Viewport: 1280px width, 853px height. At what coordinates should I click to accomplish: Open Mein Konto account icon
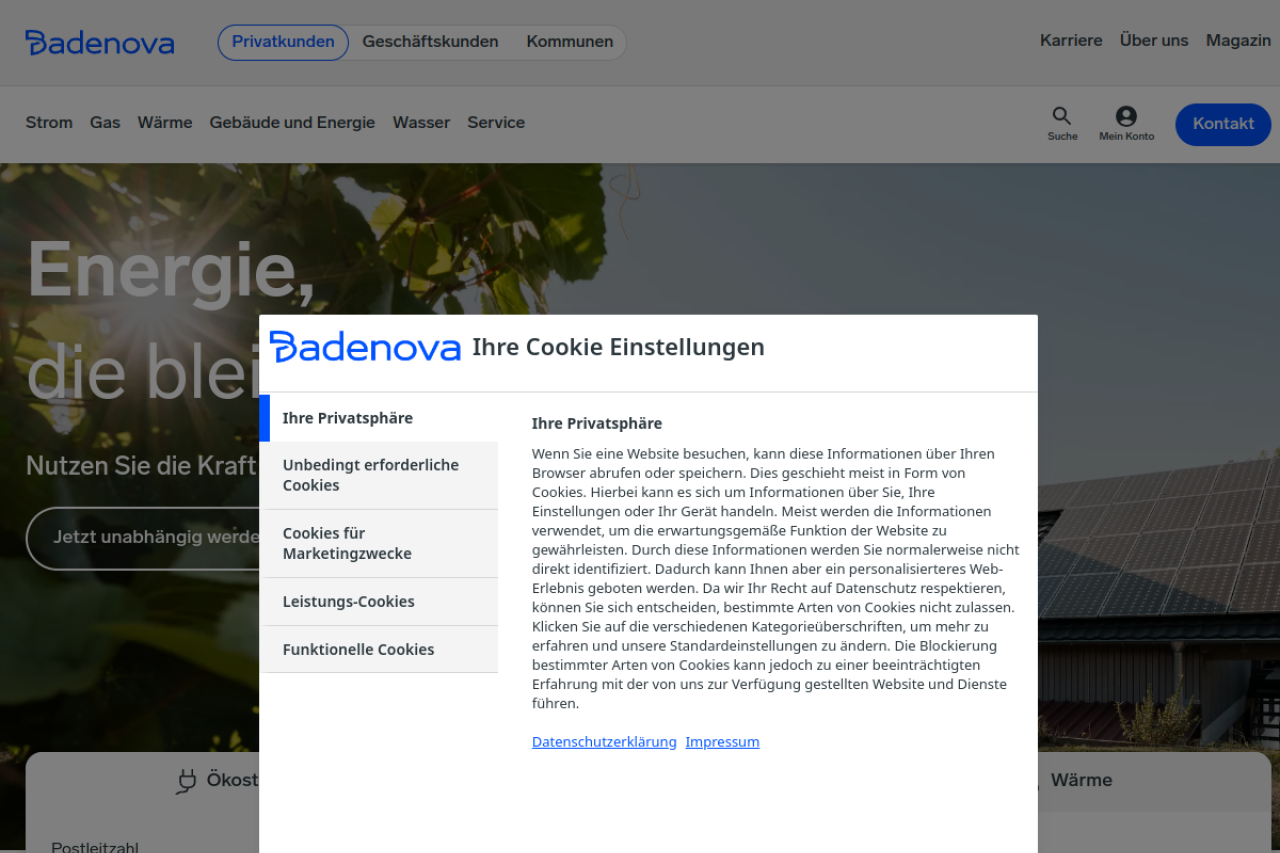1126,117
